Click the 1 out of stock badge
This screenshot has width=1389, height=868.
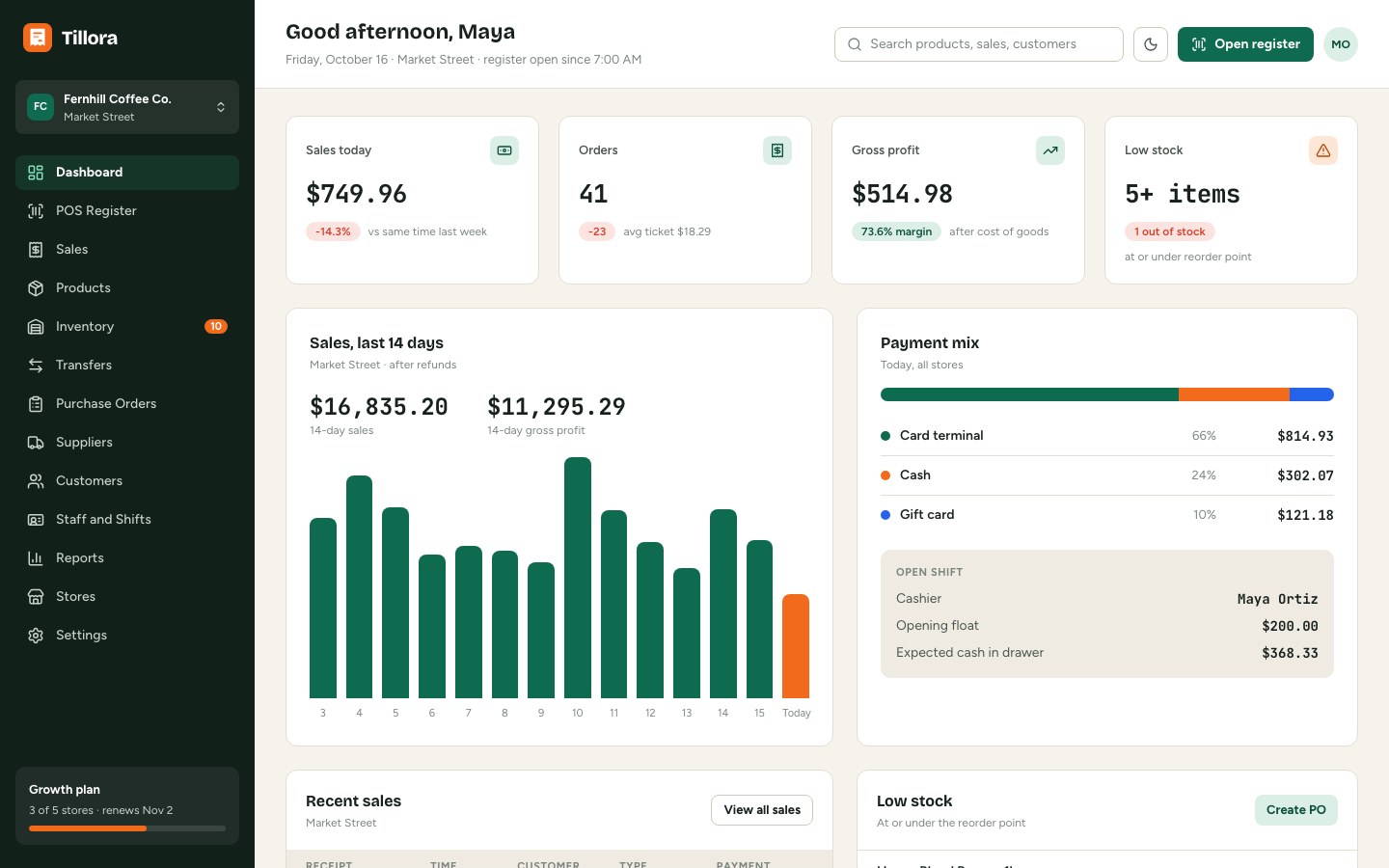1170,231
